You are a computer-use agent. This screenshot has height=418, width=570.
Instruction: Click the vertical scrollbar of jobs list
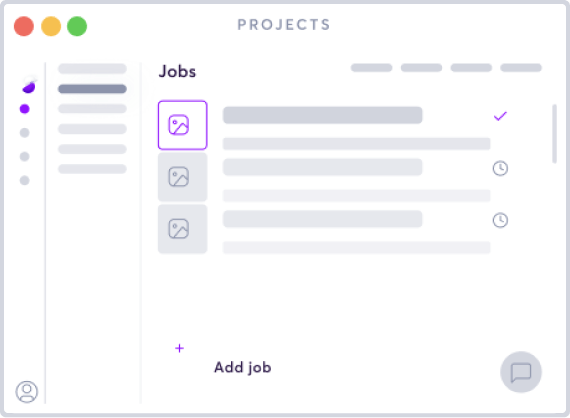coord(554,134)
